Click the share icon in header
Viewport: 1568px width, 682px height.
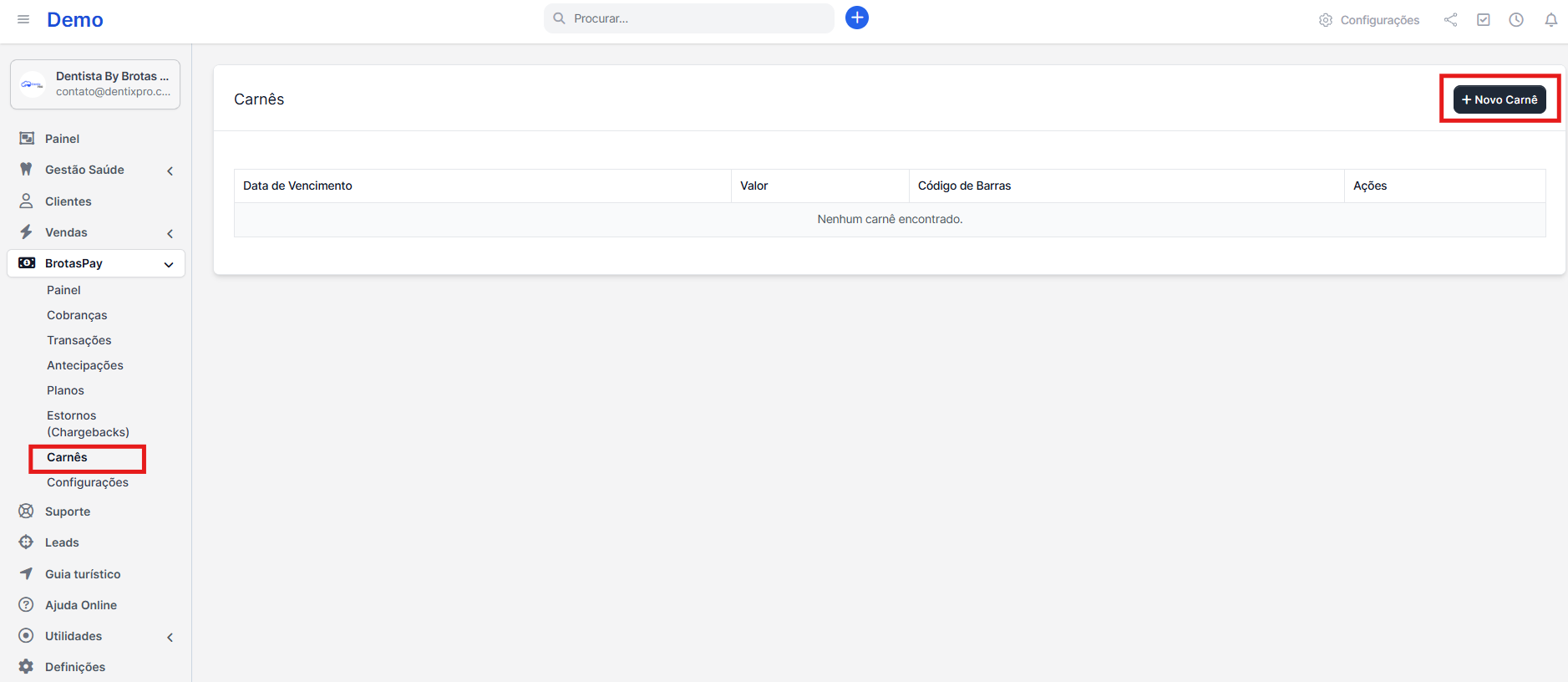(1450, 20)
